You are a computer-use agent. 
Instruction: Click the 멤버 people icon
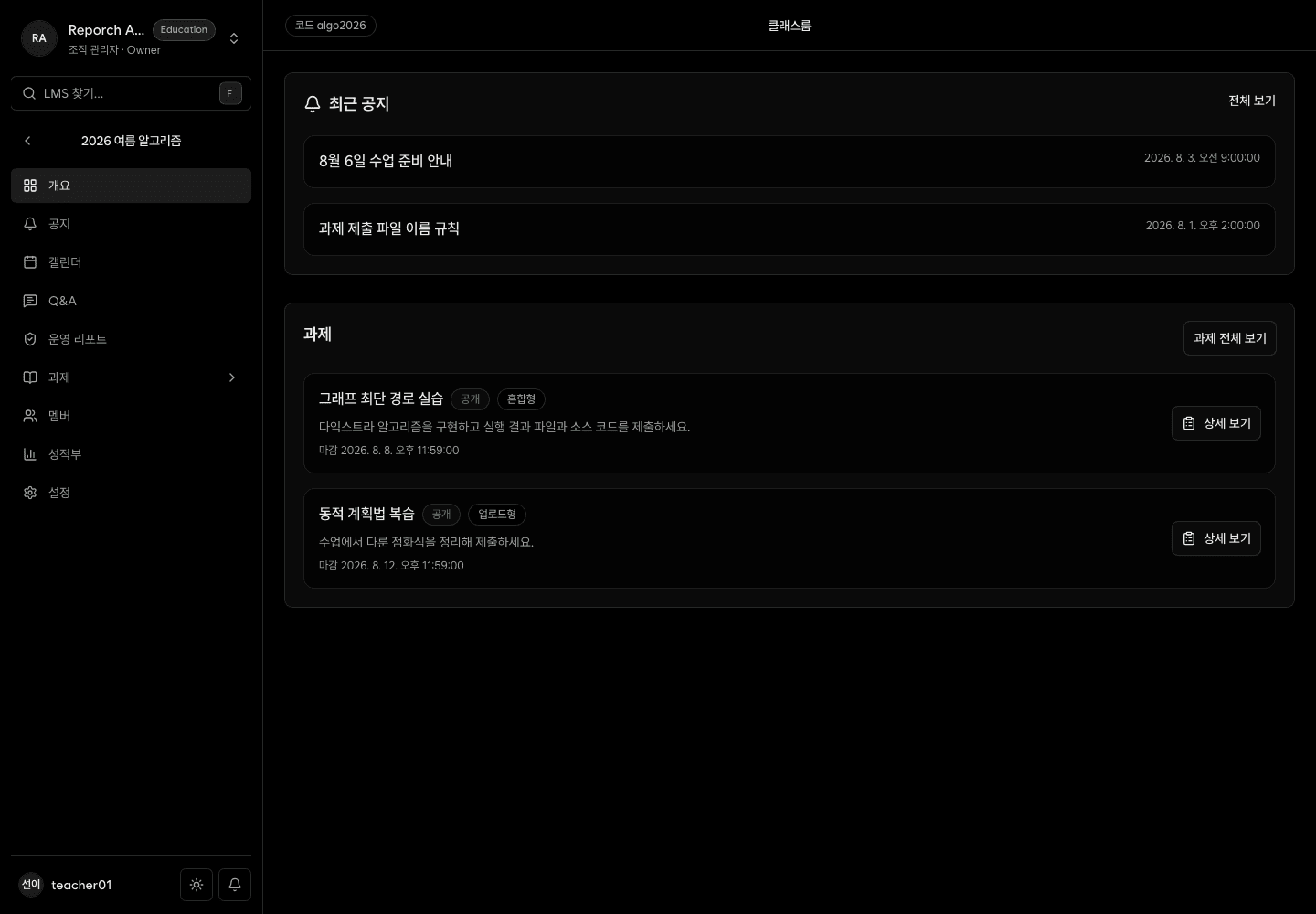(30, 416)
